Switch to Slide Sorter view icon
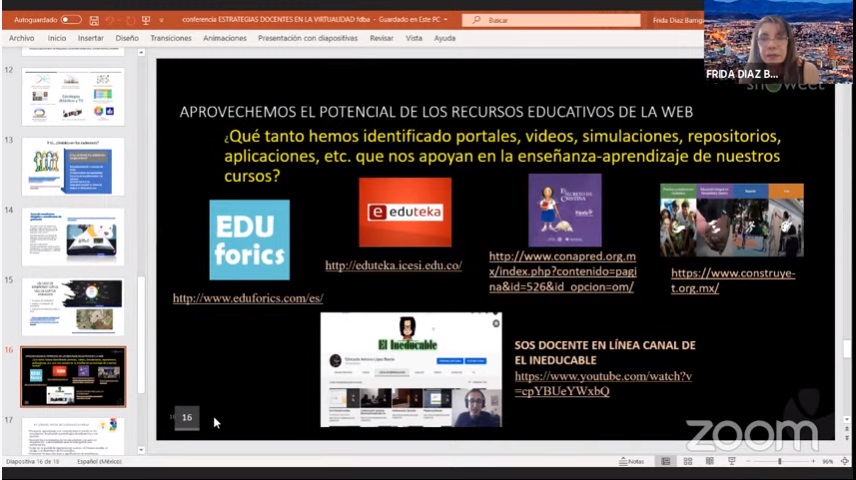The height and width of the screenshot is (480, 856). 687,461
